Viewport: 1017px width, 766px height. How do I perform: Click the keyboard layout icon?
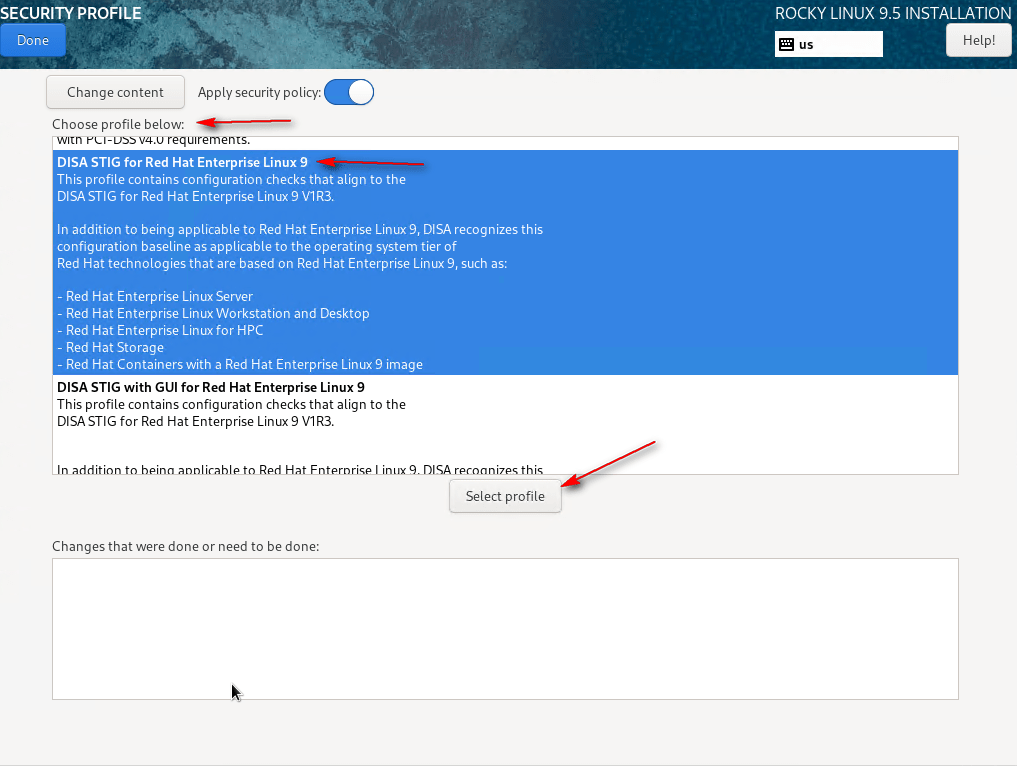pyautogui.click(x=786, y=44)
